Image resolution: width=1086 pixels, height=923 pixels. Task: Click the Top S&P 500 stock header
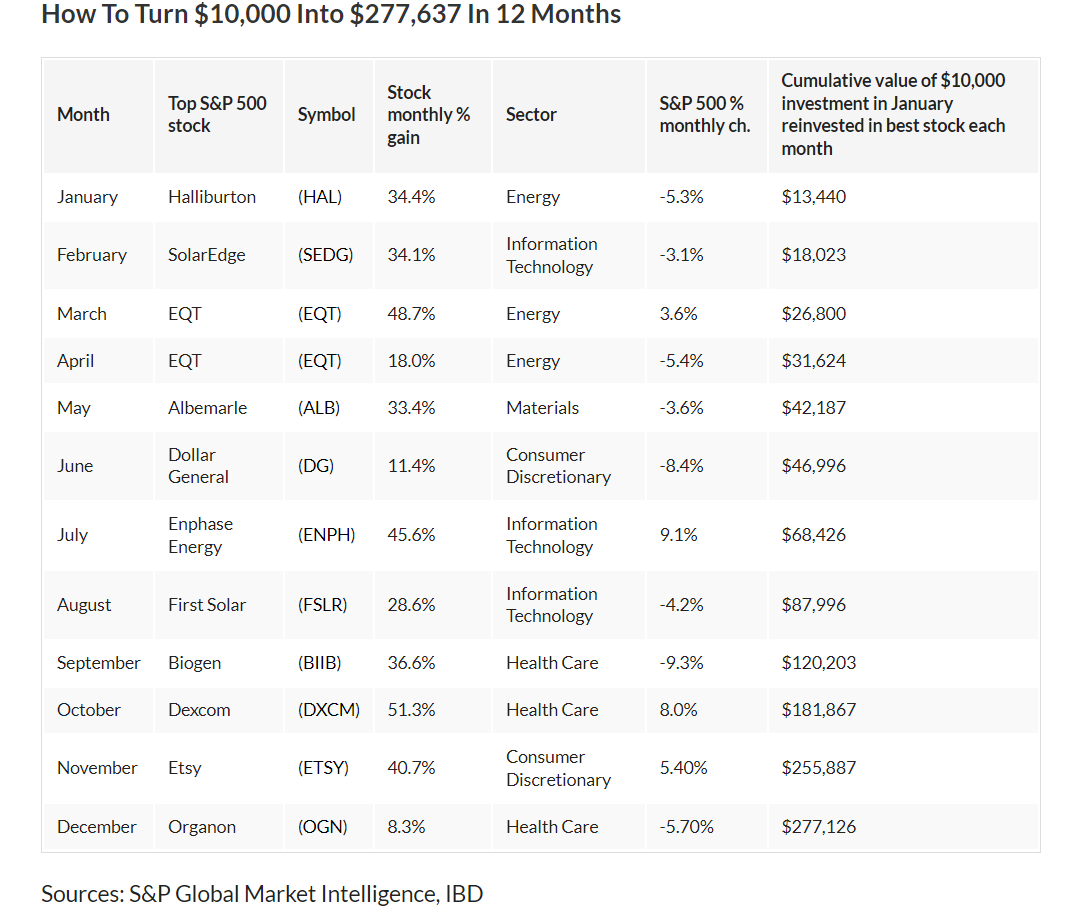click(x=217, y=115)
